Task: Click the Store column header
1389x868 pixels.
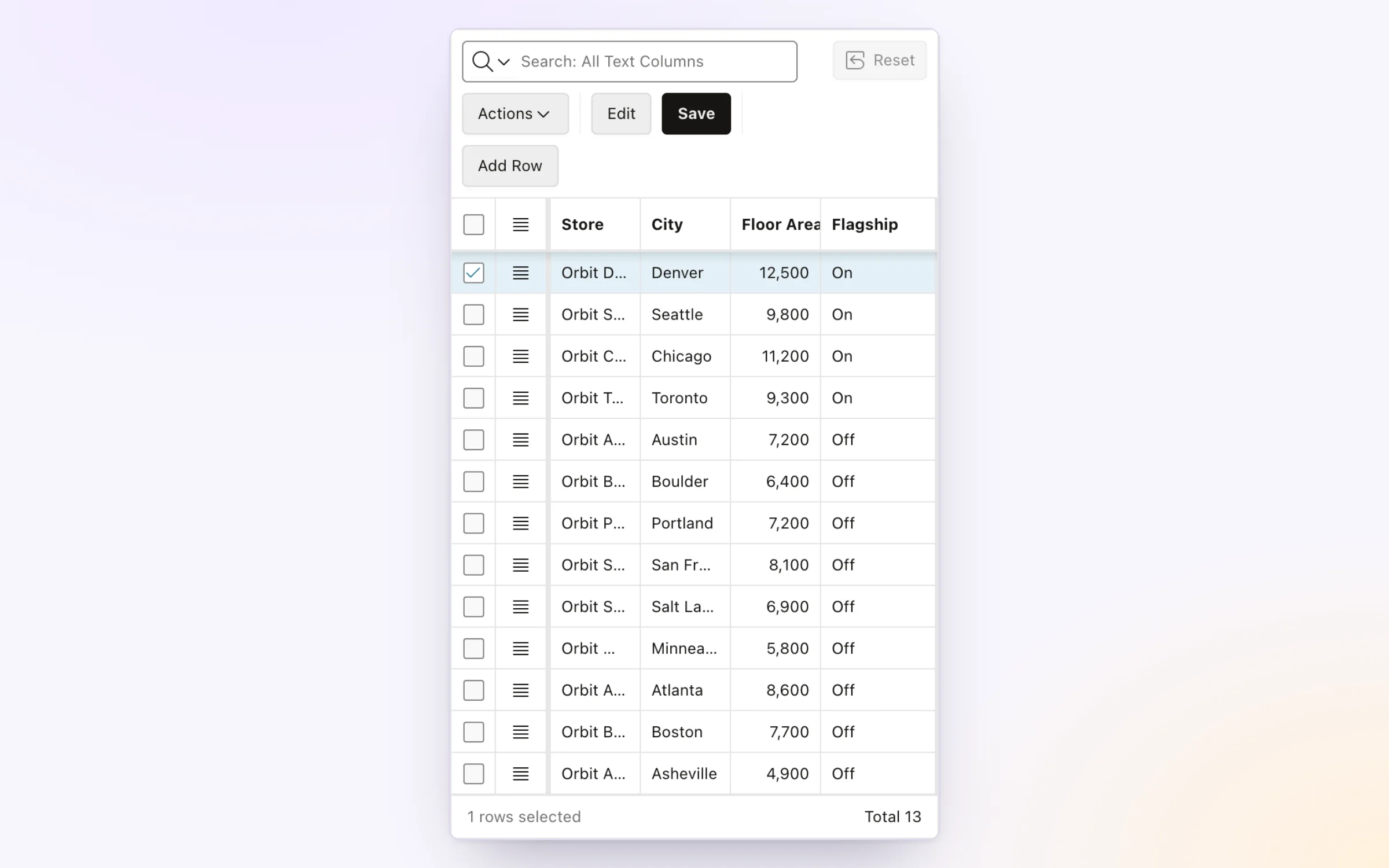Action: (x=595, y=225)
